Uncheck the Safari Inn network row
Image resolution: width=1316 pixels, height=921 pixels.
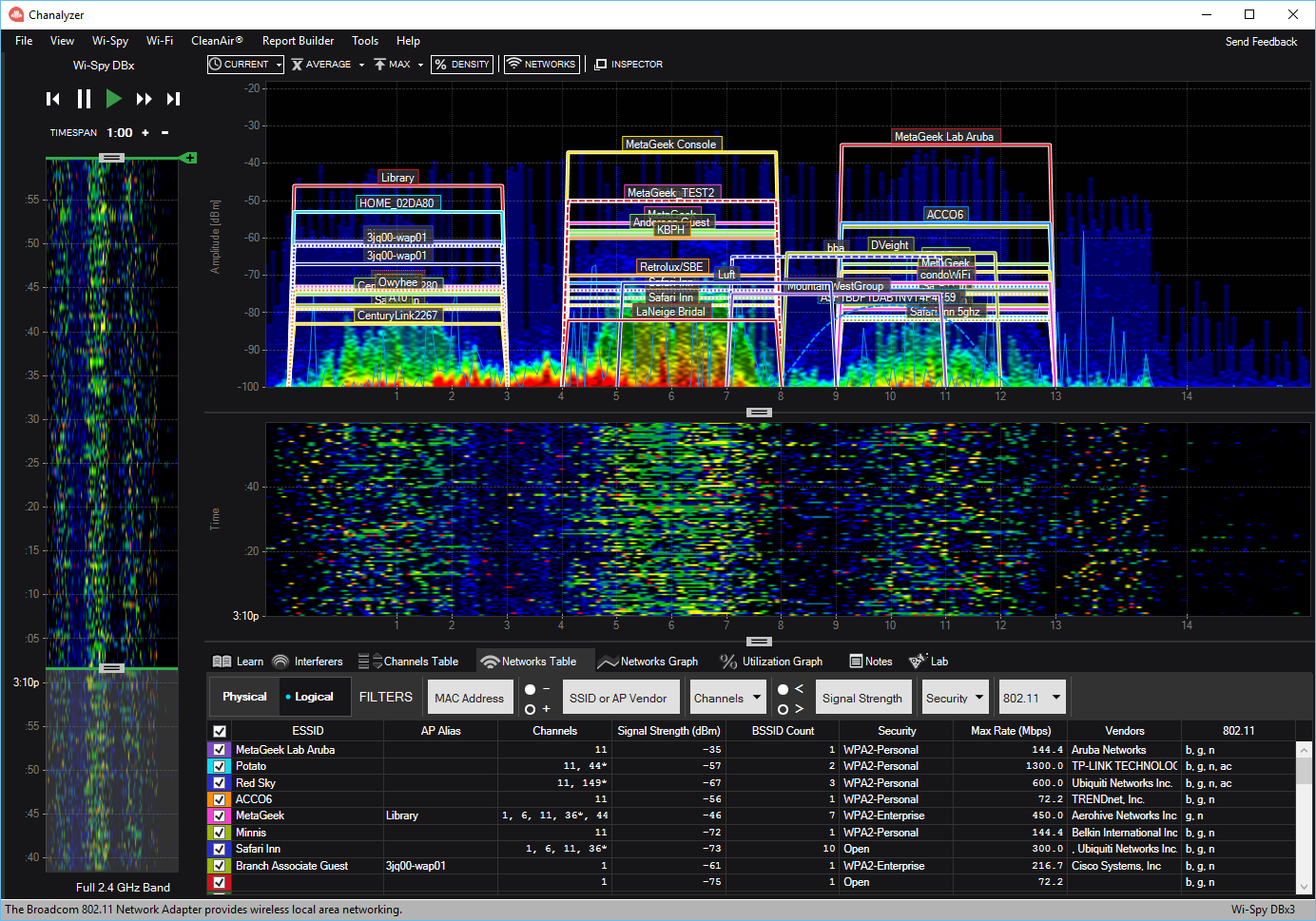click(x=220, y=849)
